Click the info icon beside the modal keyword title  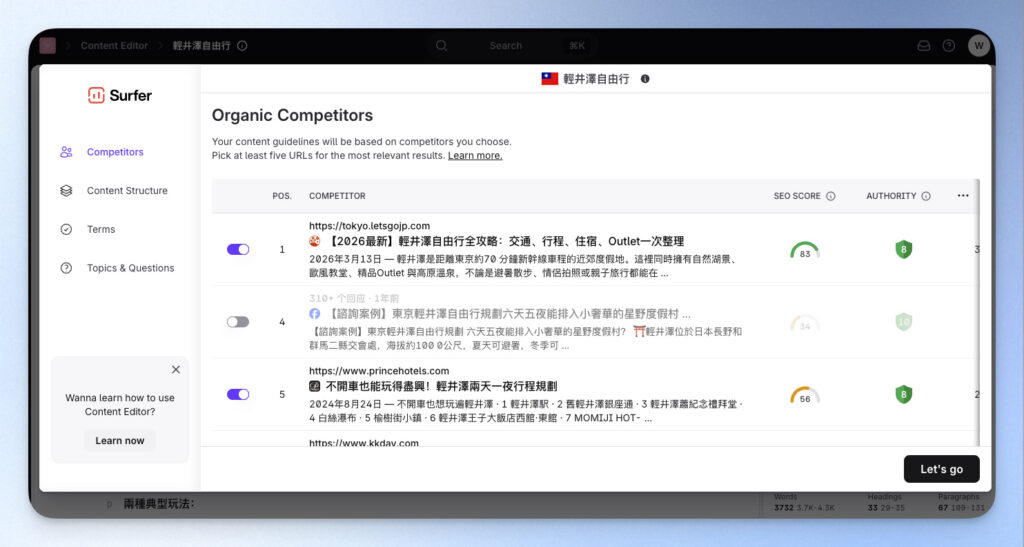click(x=645, y=79)
